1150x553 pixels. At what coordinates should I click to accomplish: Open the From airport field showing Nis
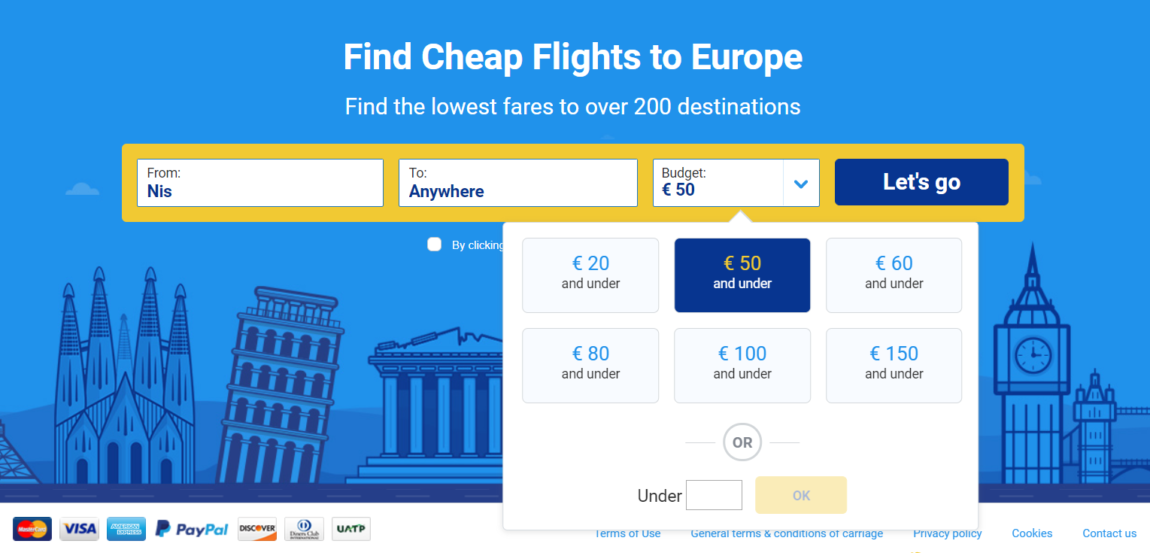coord(260,183)
